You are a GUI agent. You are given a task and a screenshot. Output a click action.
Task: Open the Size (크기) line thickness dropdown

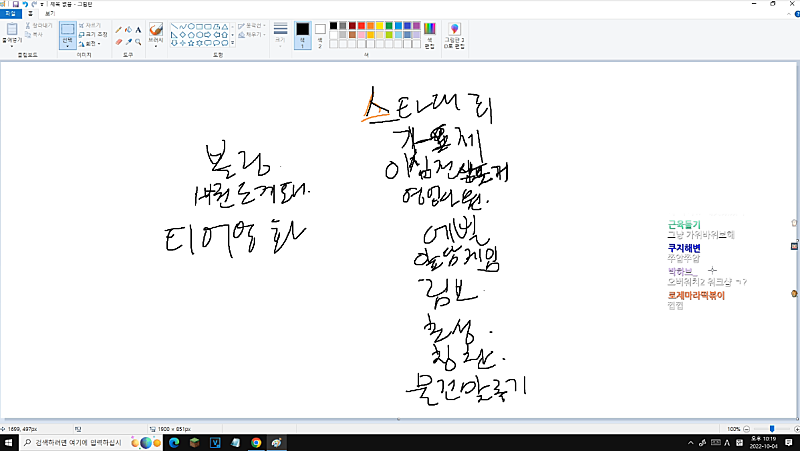[280, 35]
